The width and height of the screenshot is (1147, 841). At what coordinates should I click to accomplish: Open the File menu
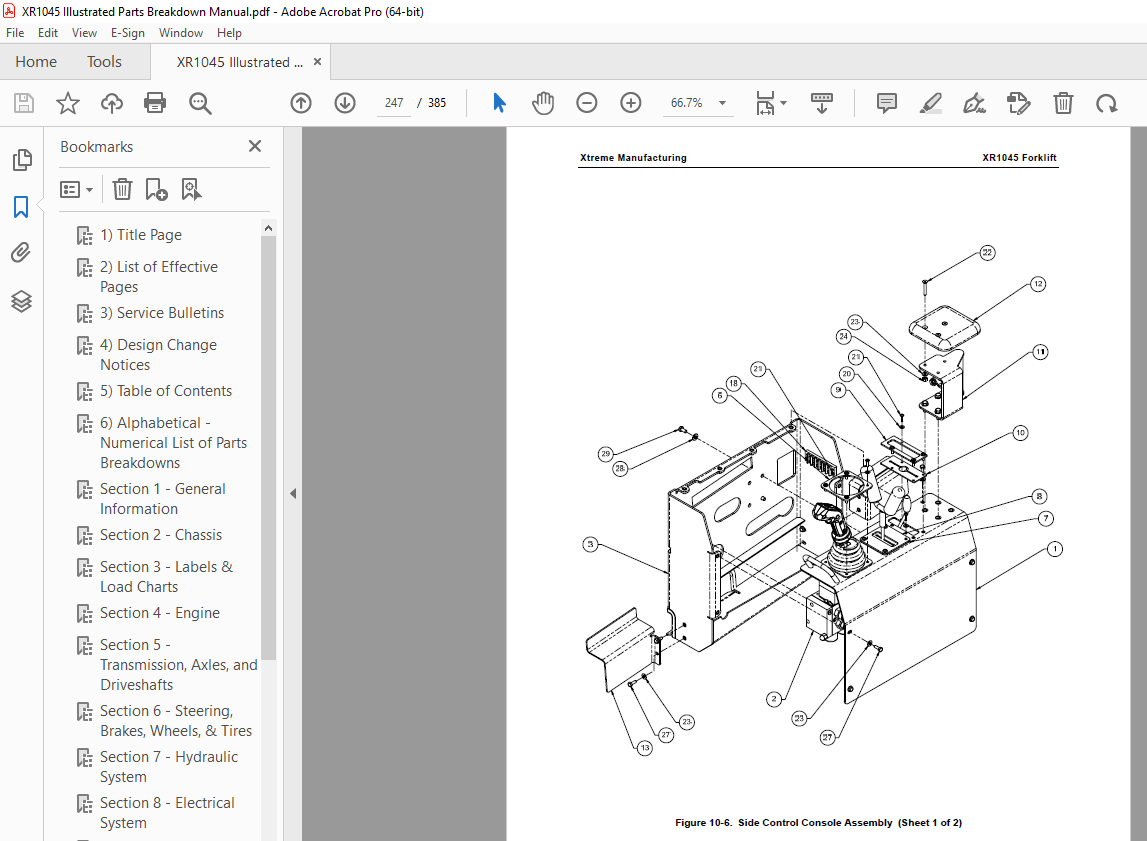[x=15, y=33]
